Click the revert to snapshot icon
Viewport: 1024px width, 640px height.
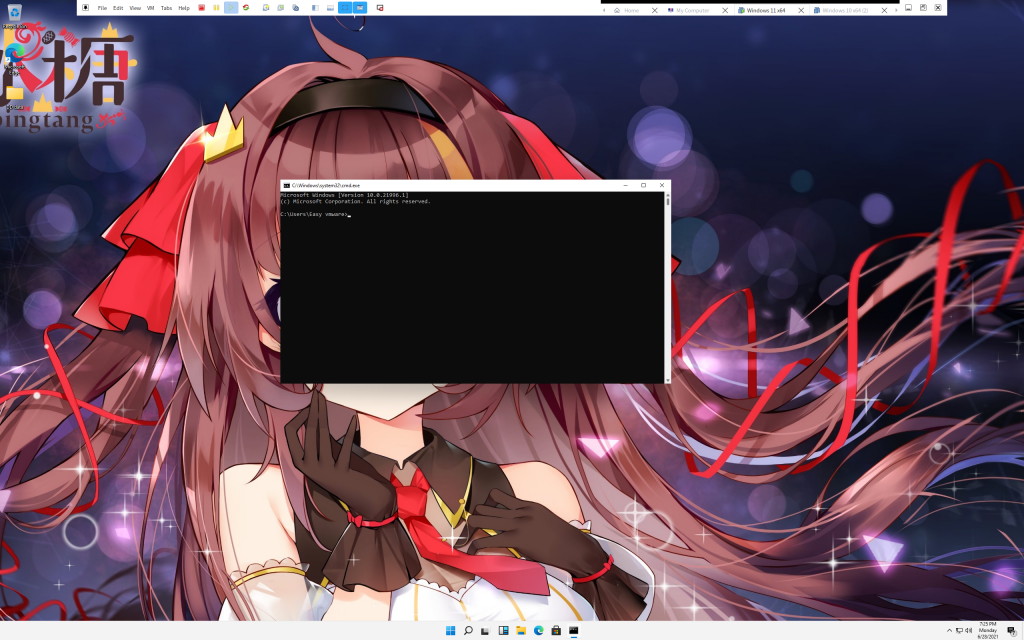click(281, 8)
